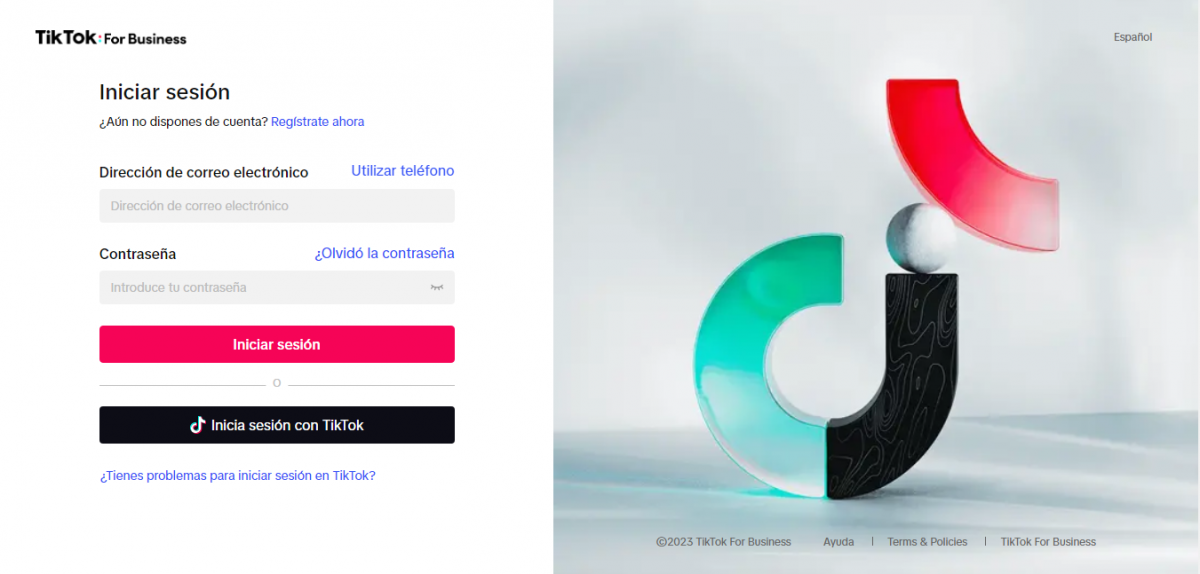Visit the TikTok For Business footer link

1048,542
